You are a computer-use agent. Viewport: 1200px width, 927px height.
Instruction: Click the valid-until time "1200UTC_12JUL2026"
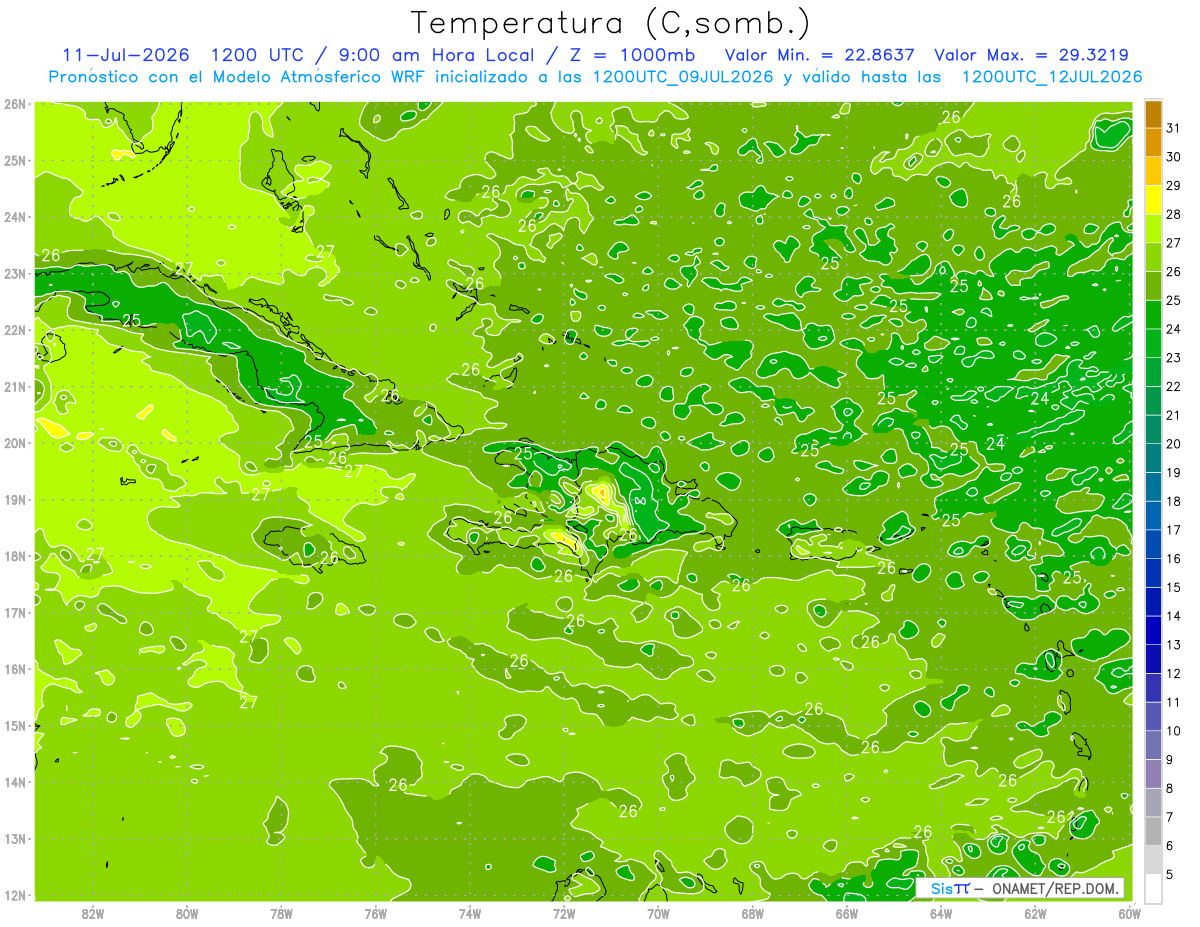[1052, 76]
